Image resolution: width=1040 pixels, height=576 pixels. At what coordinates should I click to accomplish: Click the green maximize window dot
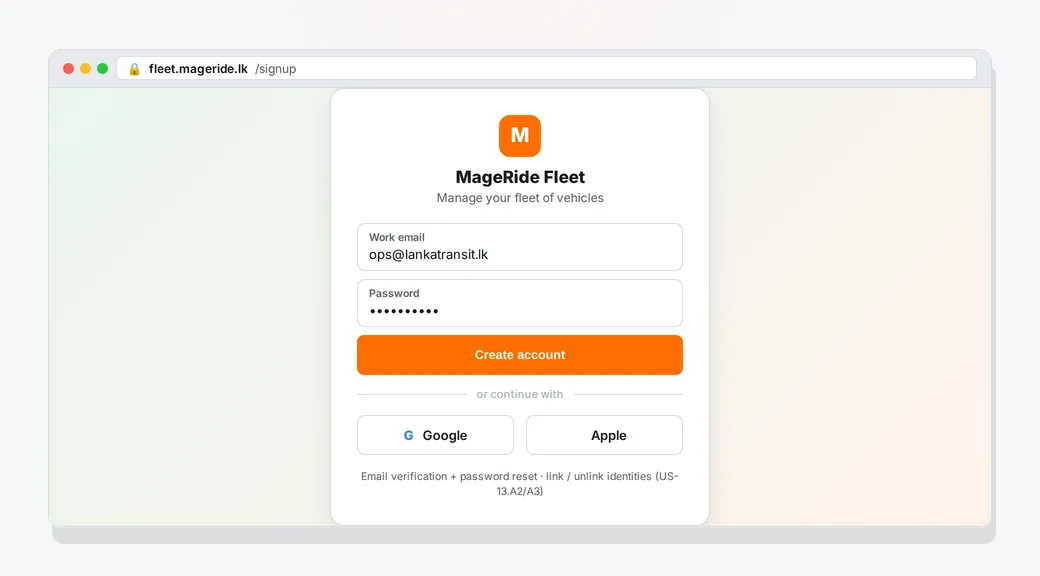(x=102, y=68)
